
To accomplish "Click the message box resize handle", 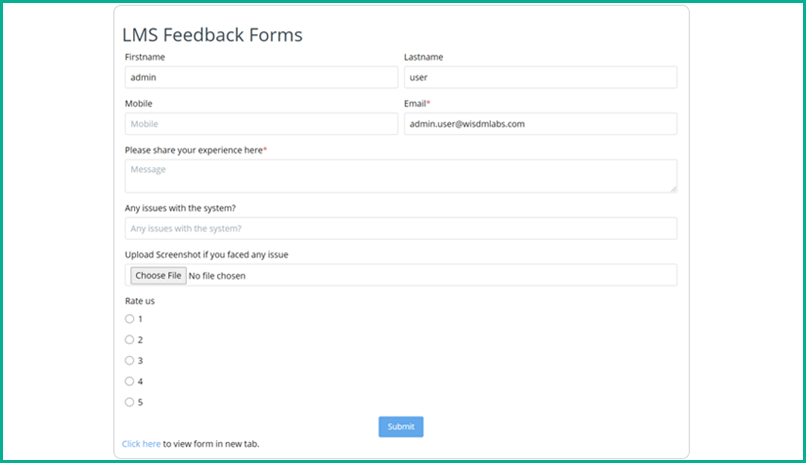I will click(x=673, y=188).
